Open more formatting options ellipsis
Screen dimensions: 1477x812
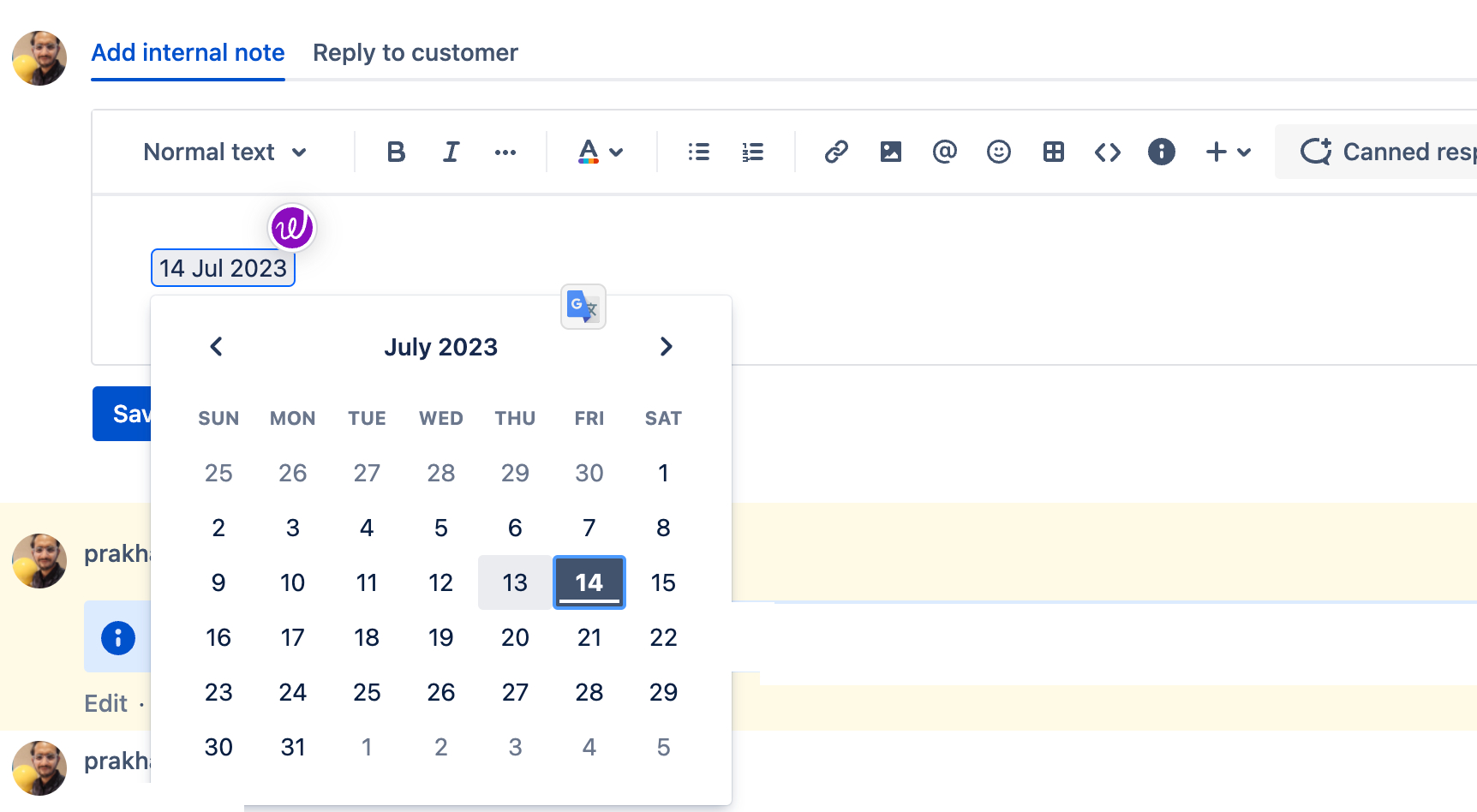505,152
